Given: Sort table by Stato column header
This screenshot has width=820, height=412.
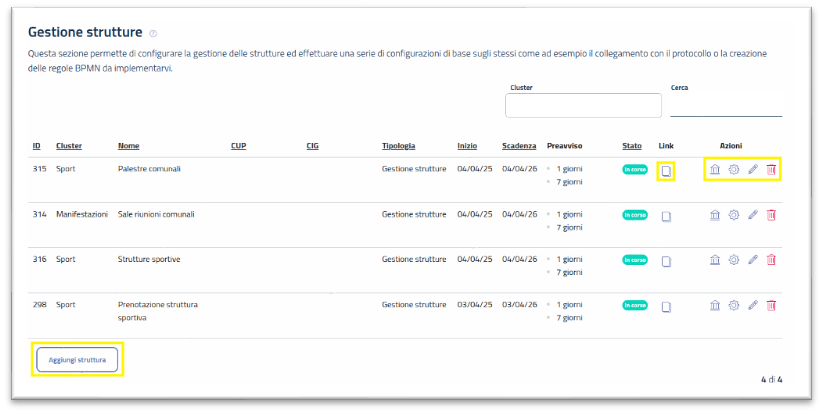Looking at the screenshot, I should click(x=631, y=145).
